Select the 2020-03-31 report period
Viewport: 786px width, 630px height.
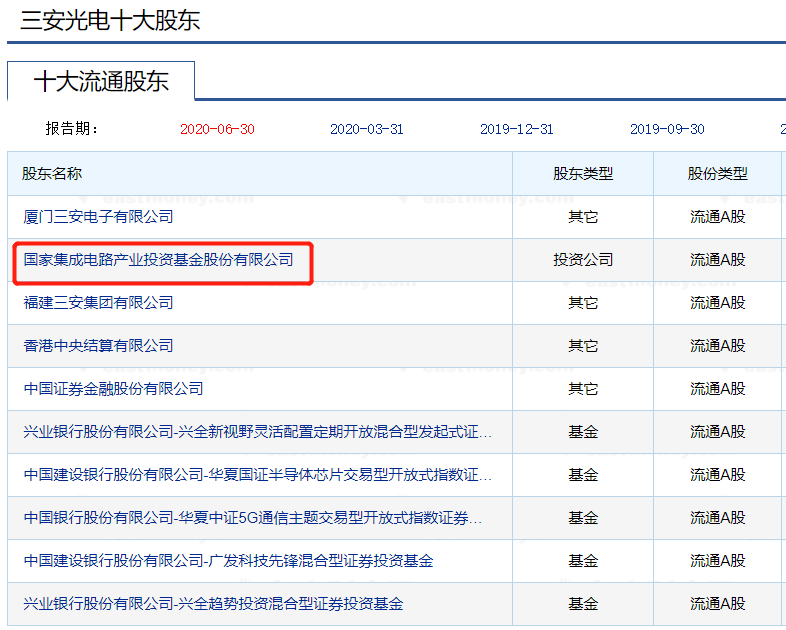point(366,129)
